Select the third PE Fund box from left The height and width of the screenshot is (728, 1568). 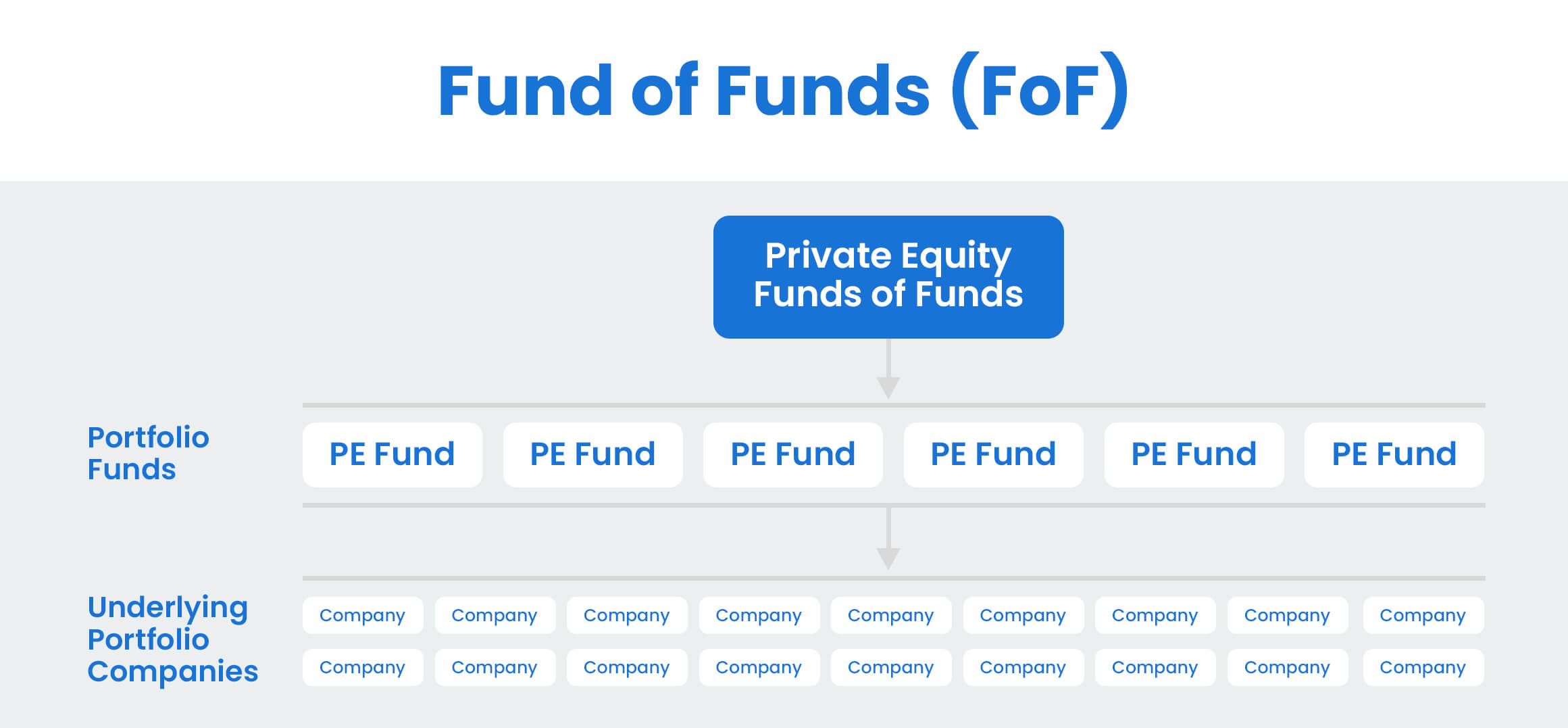[792, 454]
